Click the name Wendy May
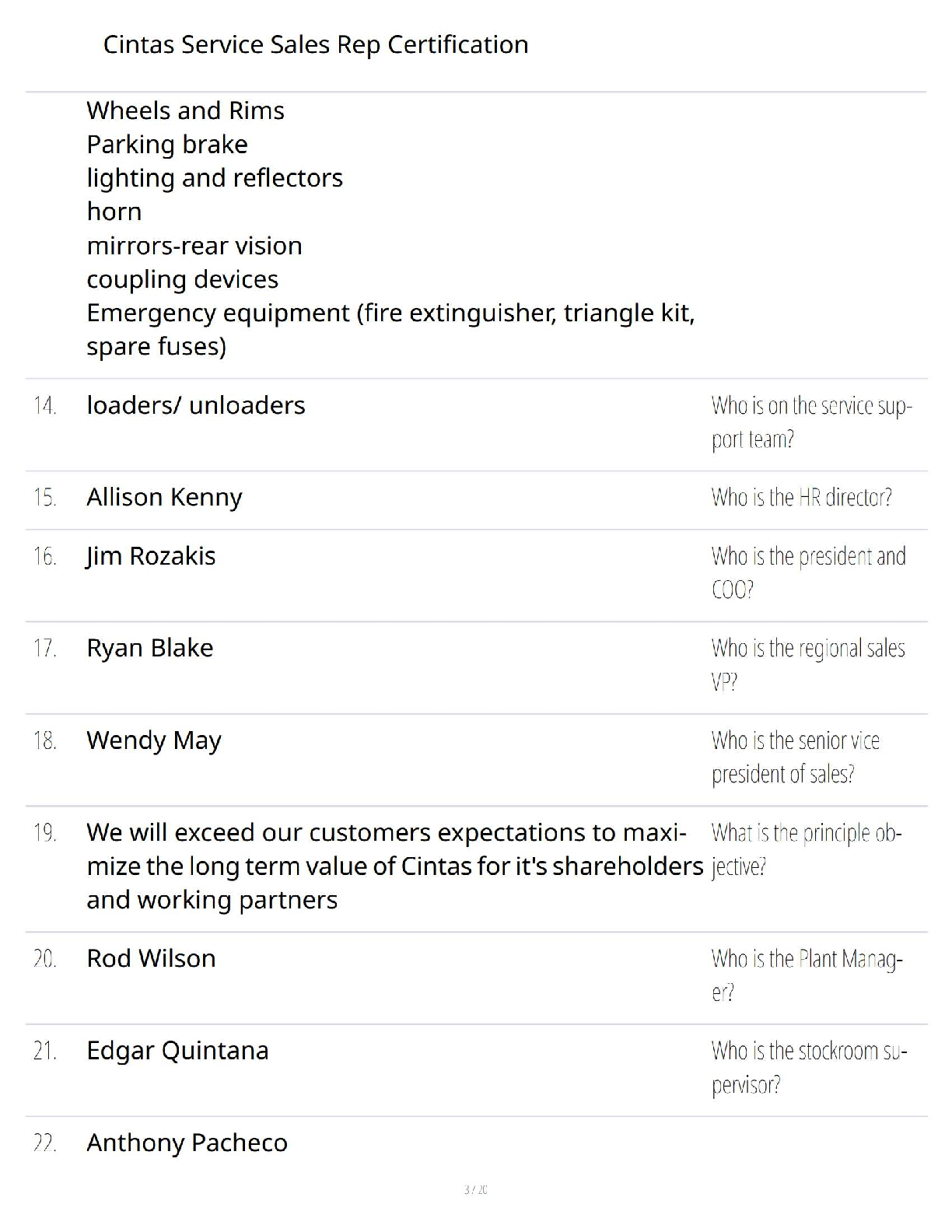 click(x=154, y=741)
